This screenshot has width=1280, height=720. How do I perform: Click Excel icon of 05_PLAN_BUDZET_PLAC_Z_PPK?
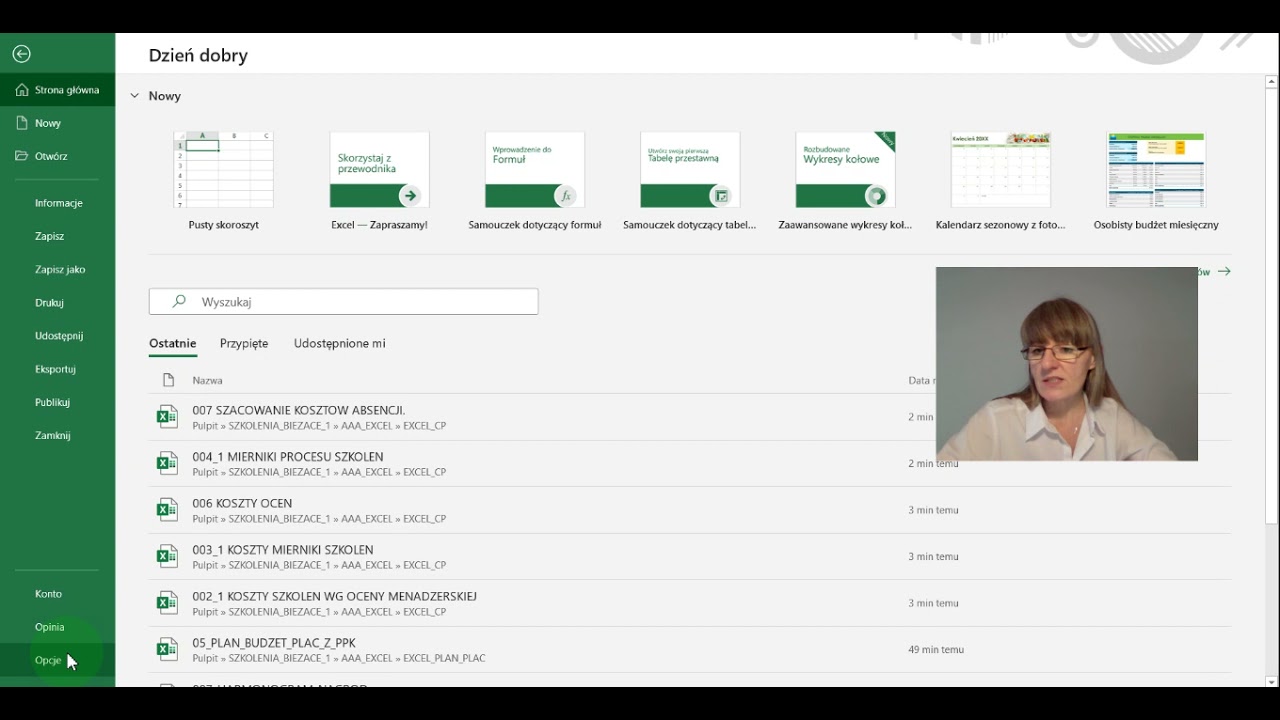167,649
